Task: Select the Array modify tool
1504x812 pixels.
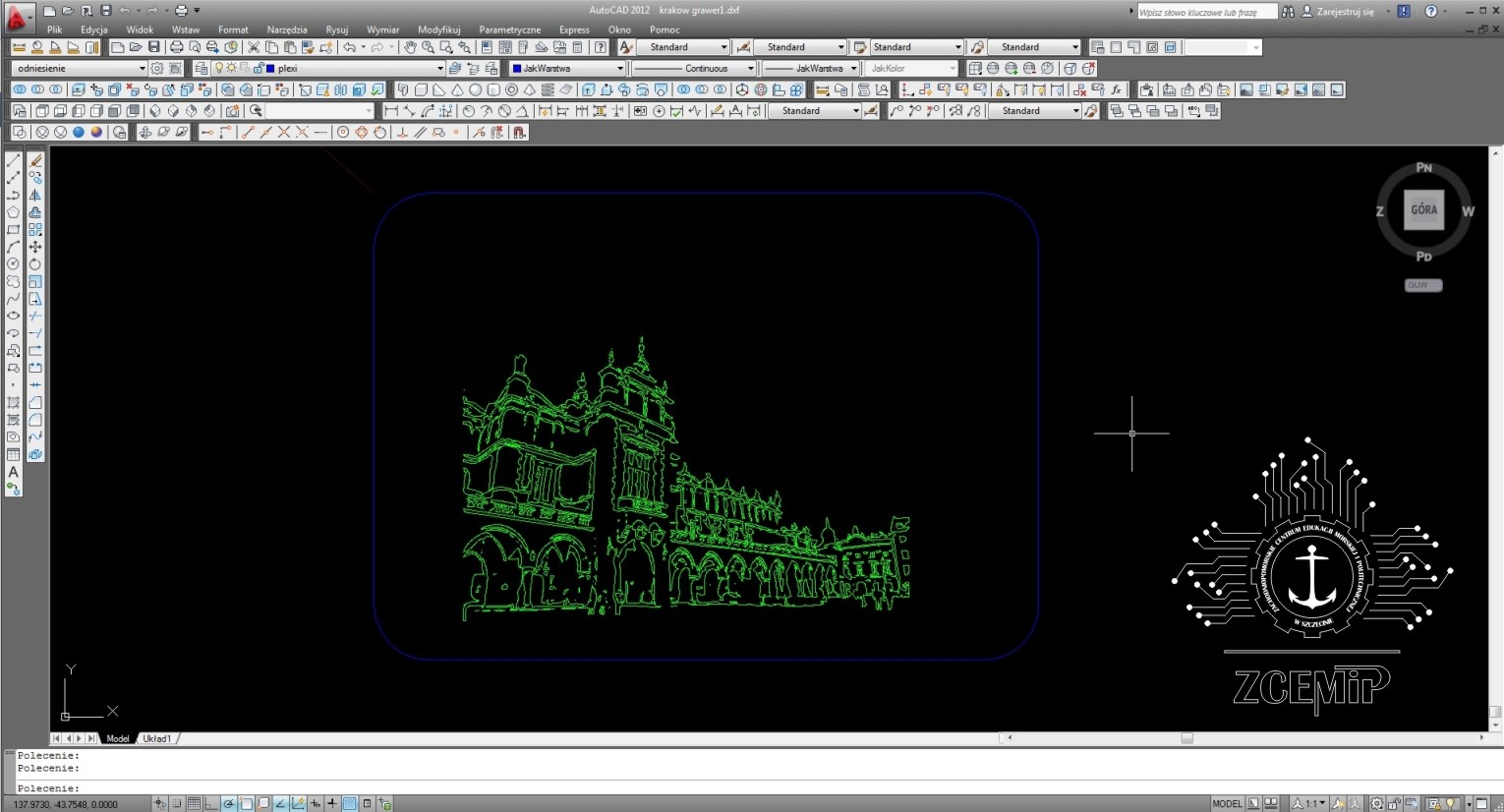Action: coord(35,229)
